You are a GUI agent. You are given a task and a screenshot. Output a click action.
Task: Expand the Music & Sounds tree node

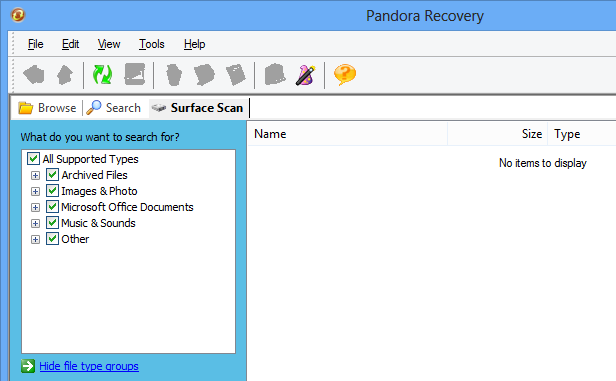coord(35,223)
